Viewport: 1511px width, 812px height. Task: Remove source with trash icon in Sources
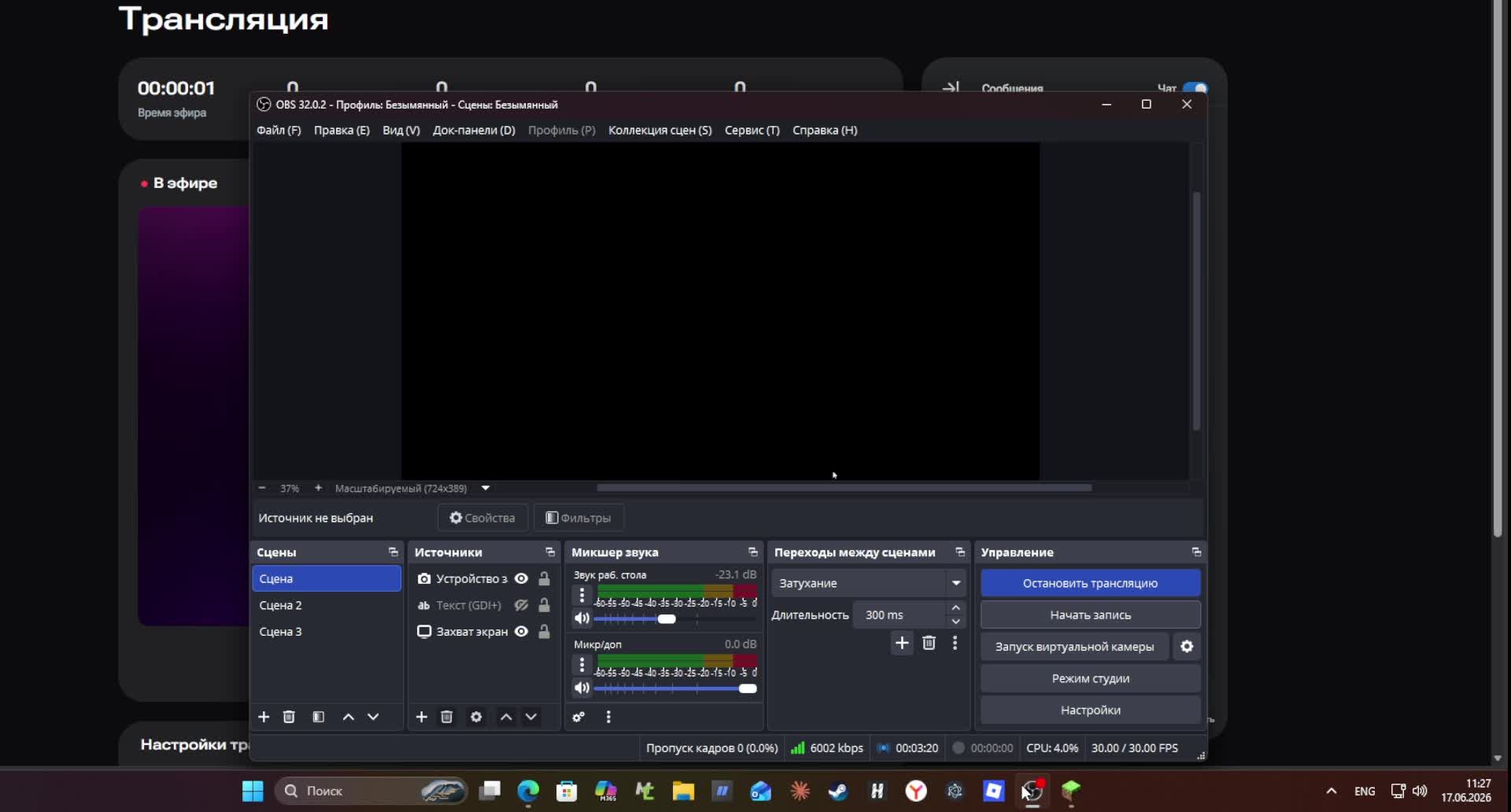446,717
